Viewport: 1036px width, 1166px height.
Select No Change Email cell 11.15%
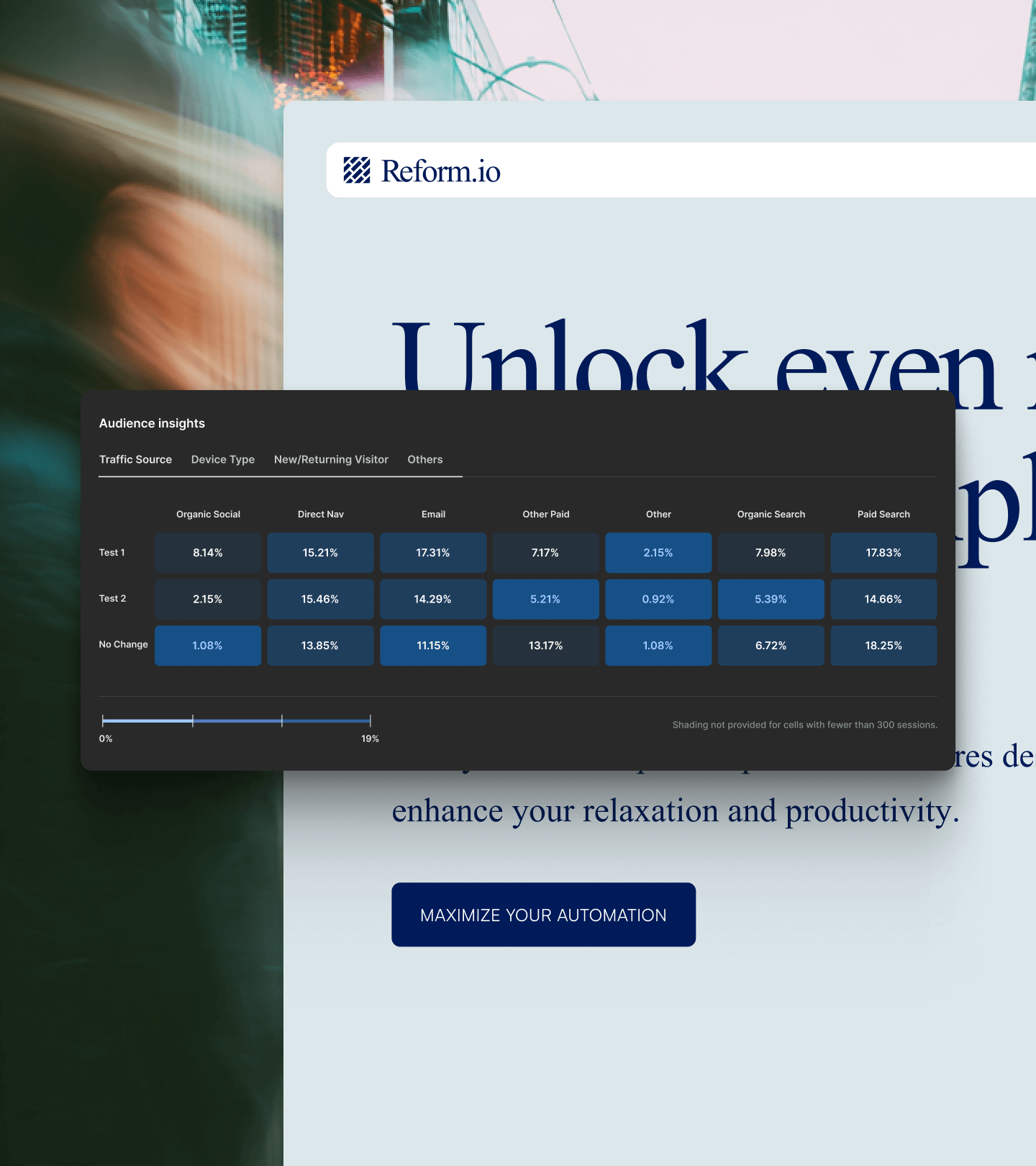click(433, 646)
